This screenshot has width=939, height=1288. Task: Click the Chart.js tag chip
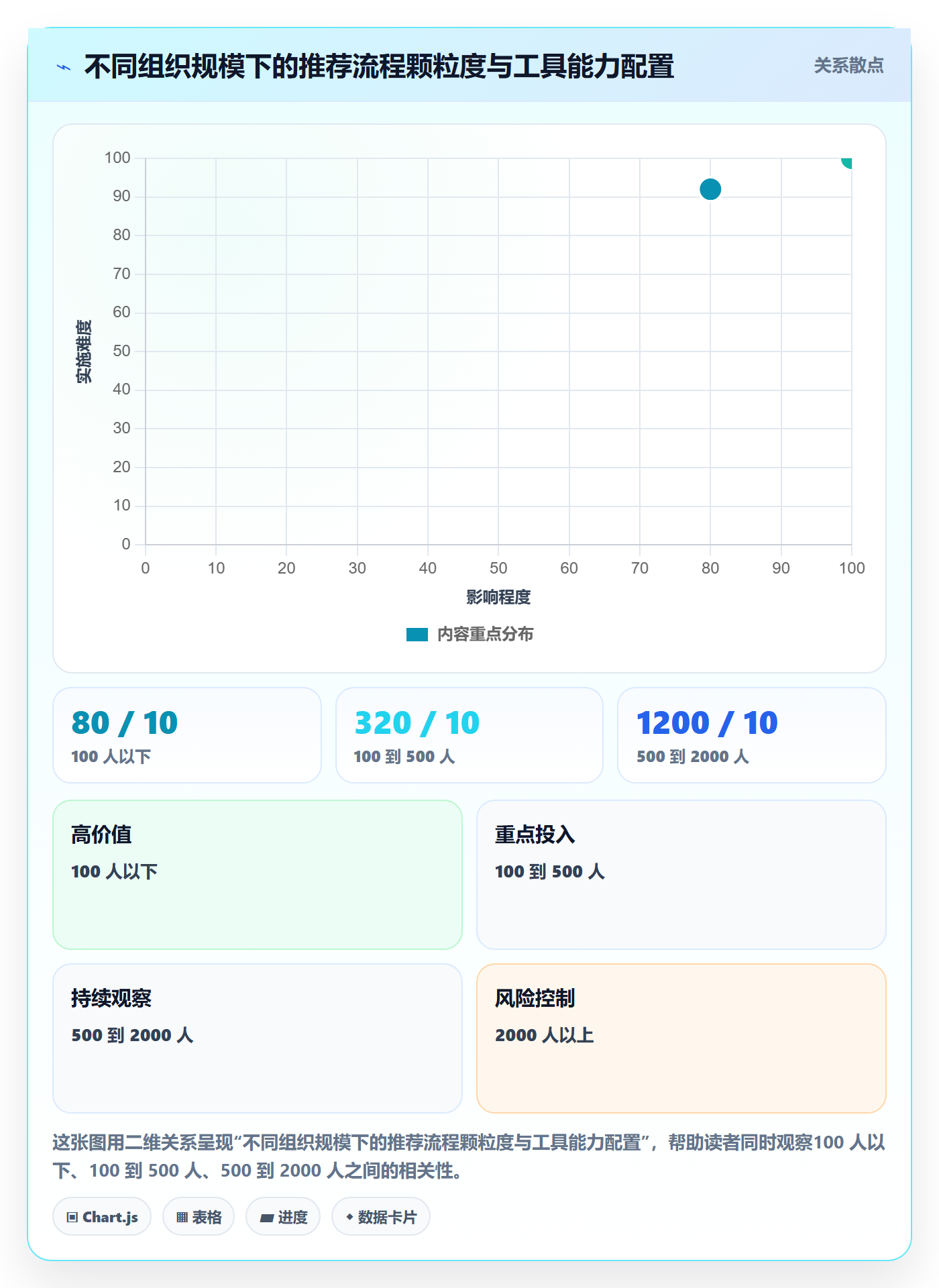[102, 1217]
